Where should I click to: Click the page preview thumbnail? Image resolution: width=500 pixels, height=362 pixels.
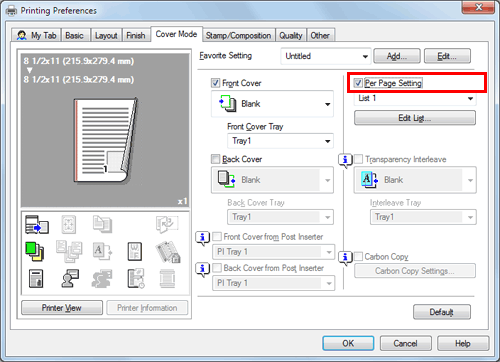(x=105, y=140)
